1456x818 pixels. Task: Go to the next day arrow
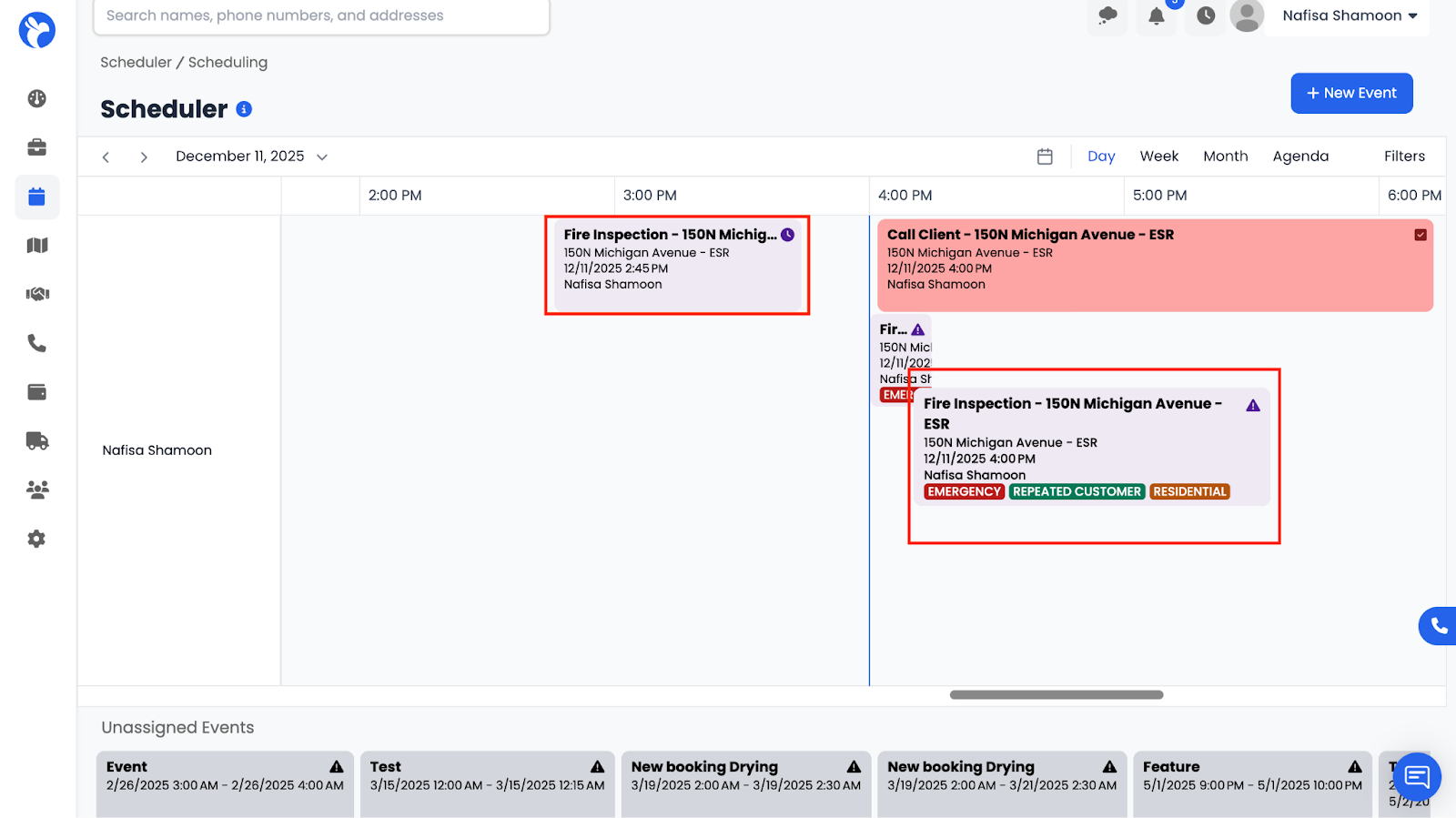click(144, 157)
